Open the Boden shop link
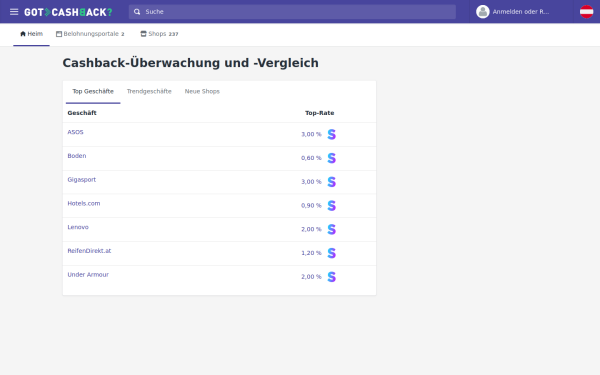600x375 pixels. pos(77,156)
